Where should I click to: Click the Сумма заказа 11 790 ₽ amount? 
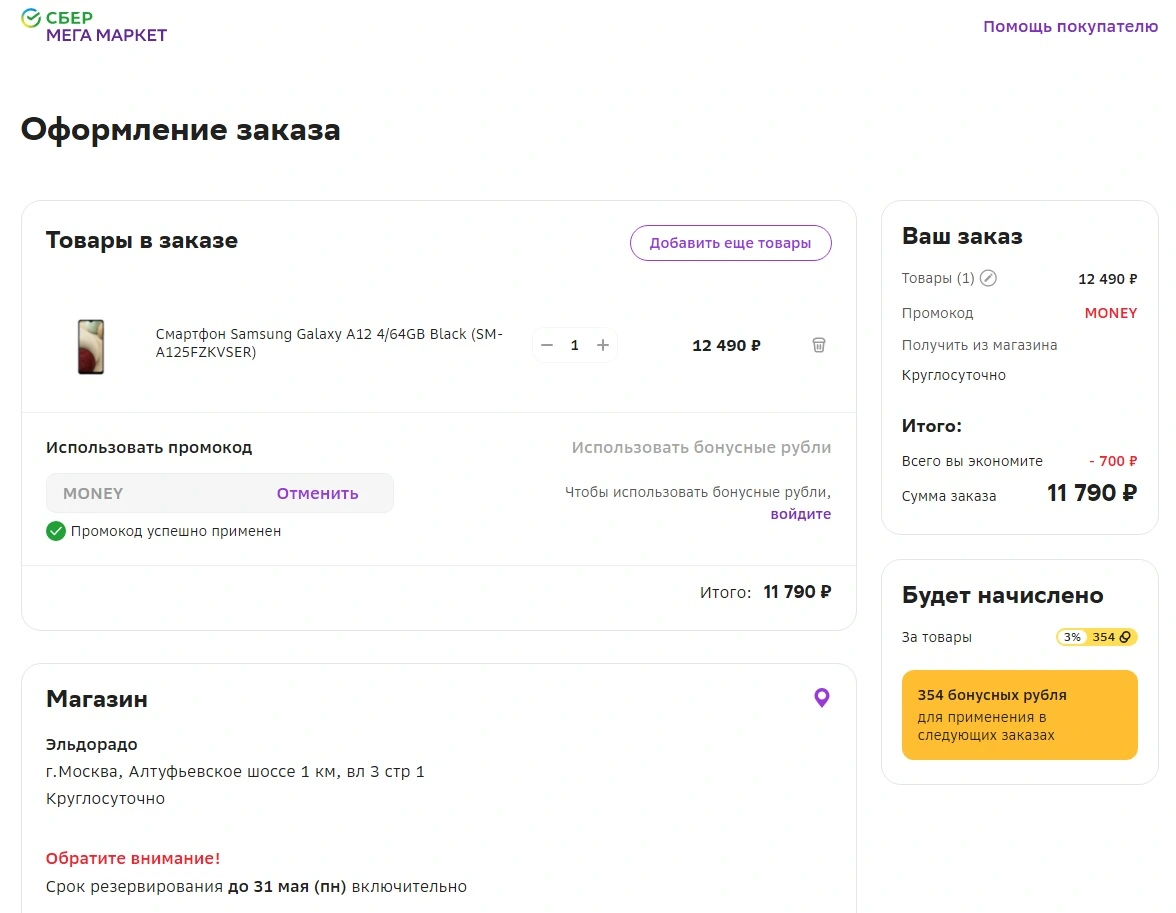(1092, 493)
